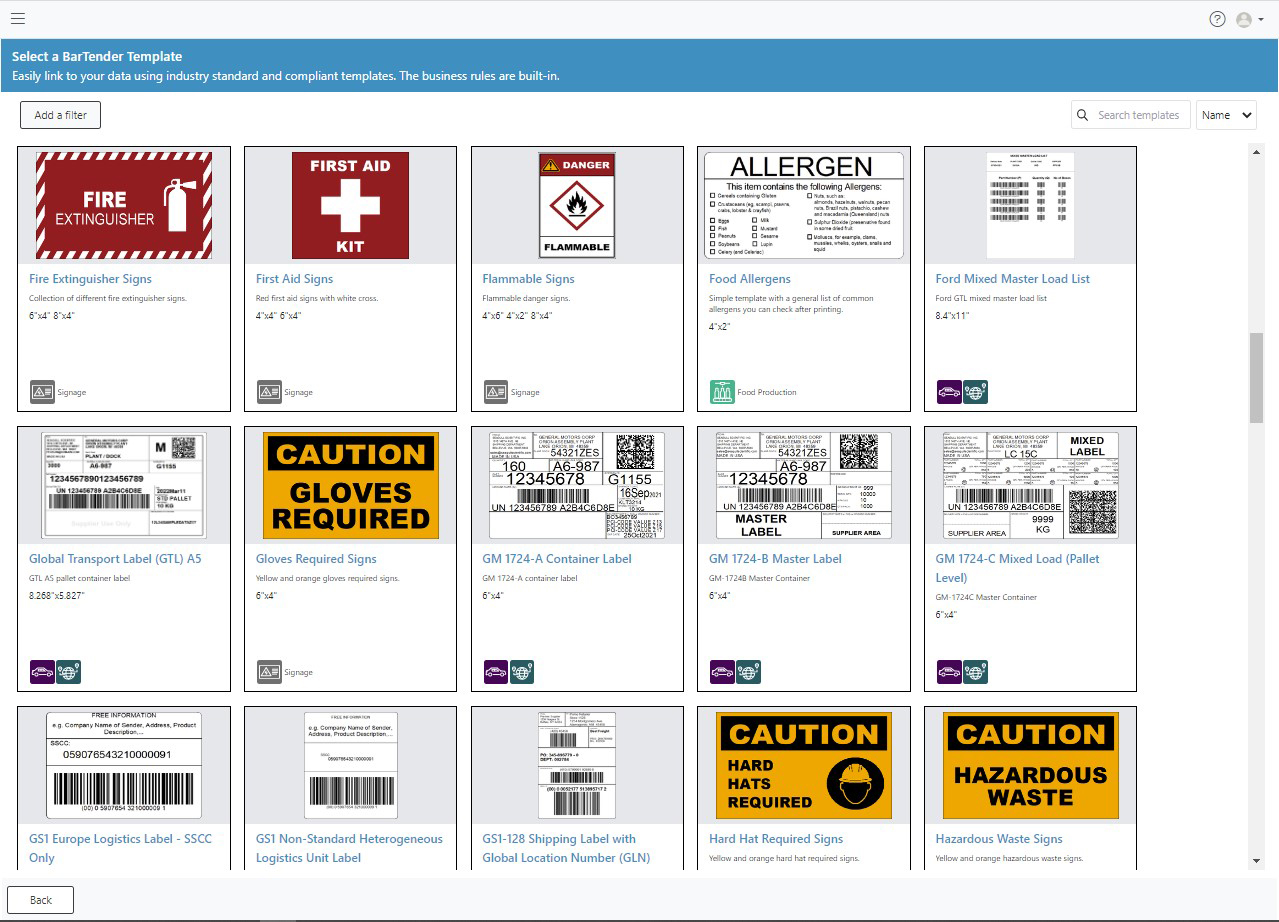Click the globe icon on GM 1724-A Container Label
The height and width of the screenshot is (922, 1279).
point(521,672)
